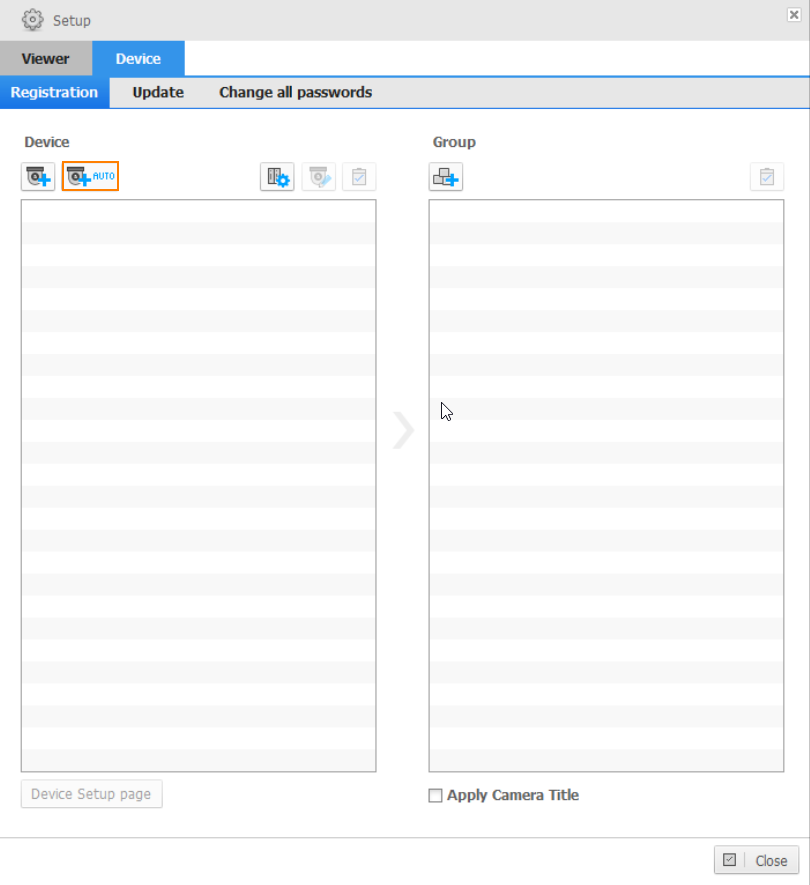Viewport: 810px width, 885px height.
Task: Click the Setup gear icon in title bar
Action: 32,20
